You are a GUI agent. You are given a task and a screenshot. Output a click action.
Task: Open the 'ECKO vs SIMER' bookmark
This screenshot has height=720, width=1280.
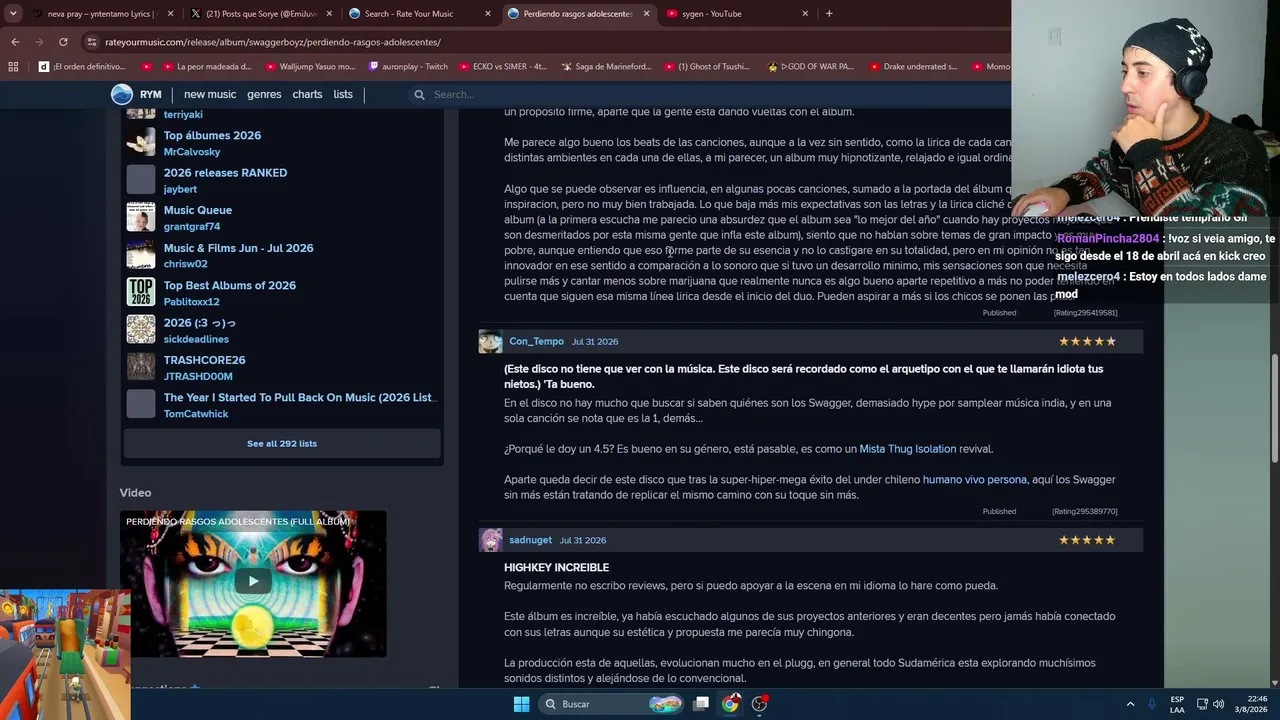tap(505, 67)
